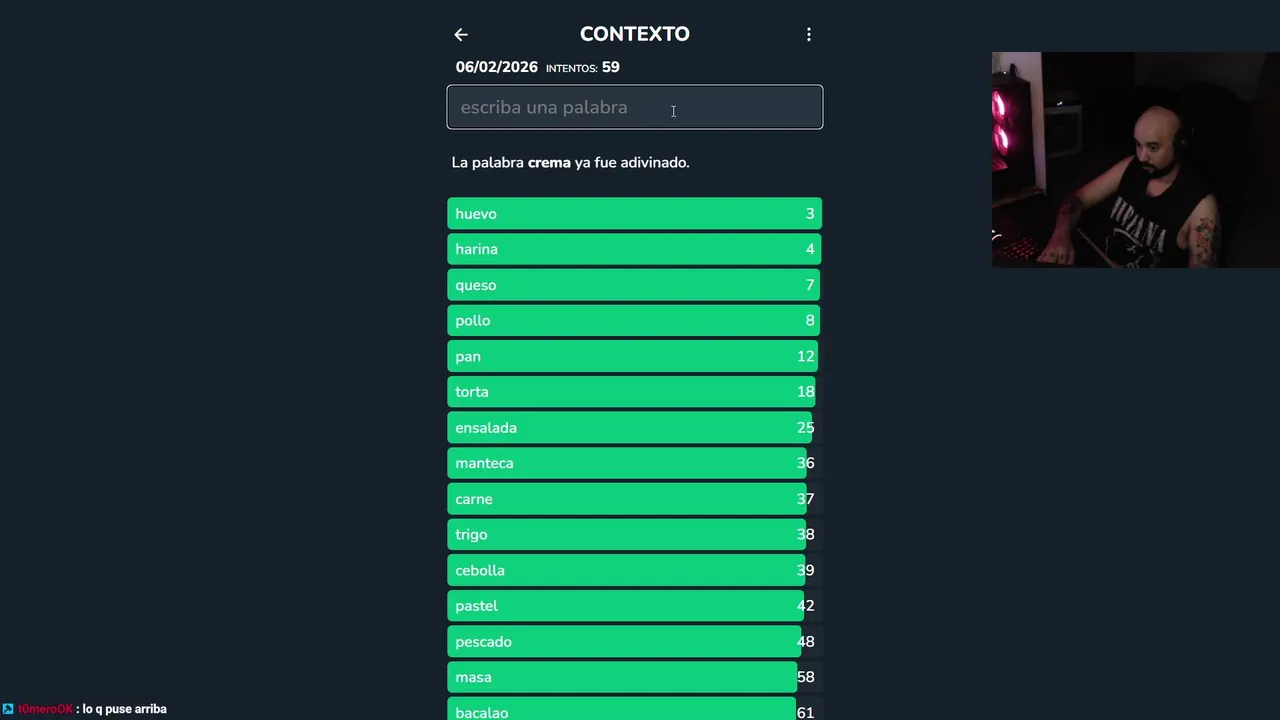
Task: Select the 'huevo' guess row
Action: click(634, 214)
